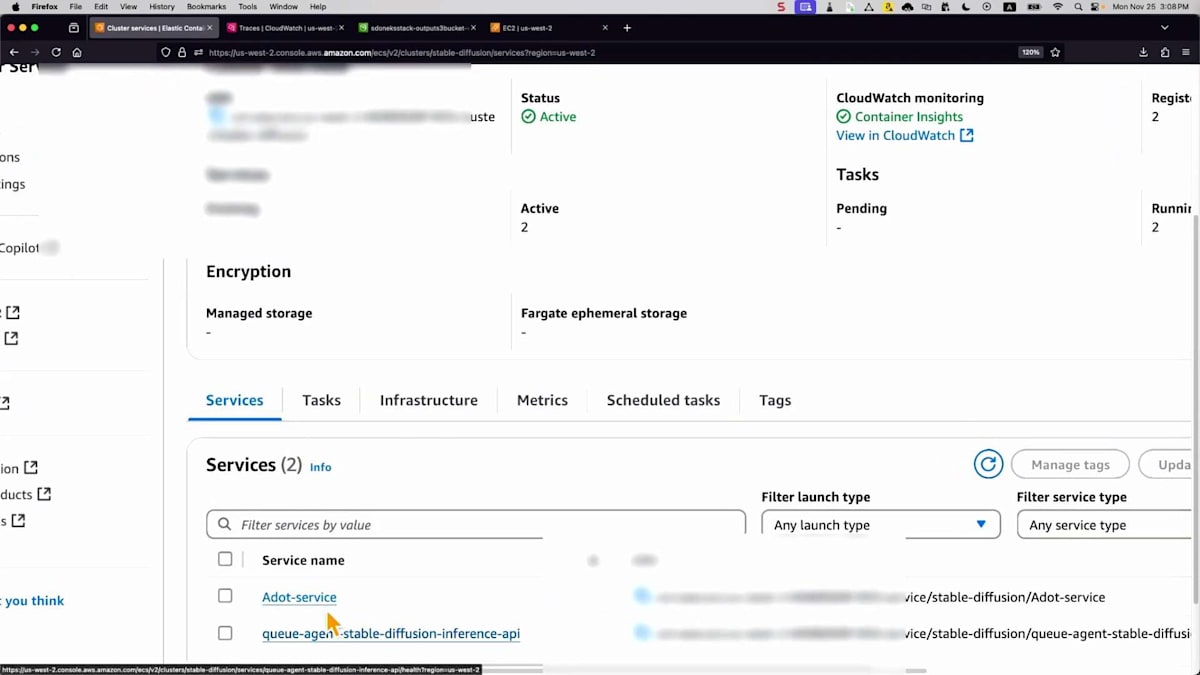The width and height of the screenshot is (1200, 675).
Task: Bookmark this page with the star
Action: click(1055, 52)
